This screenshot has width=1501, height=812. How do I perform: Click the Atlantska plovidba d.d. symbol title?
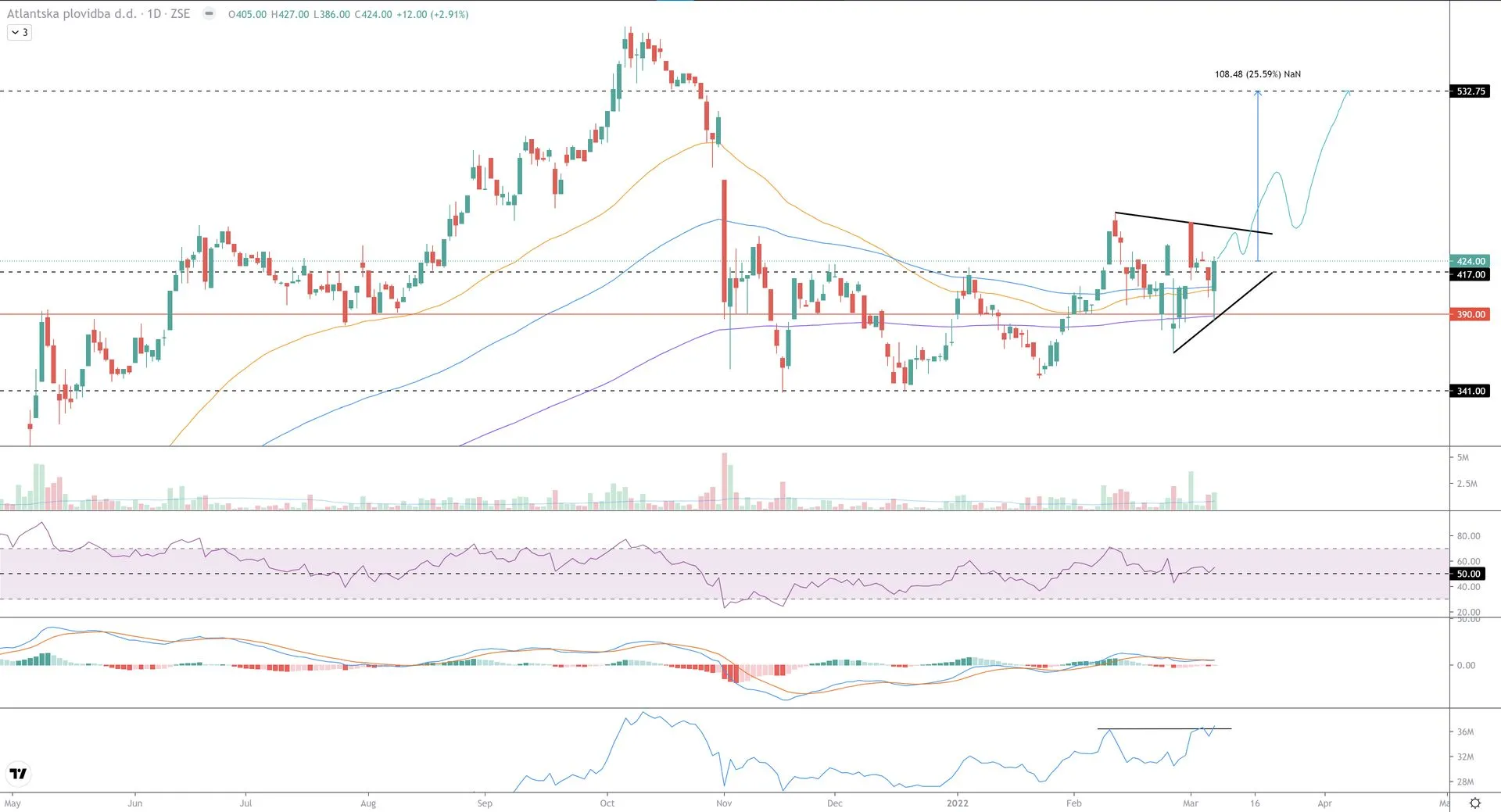tap(71, 14)
